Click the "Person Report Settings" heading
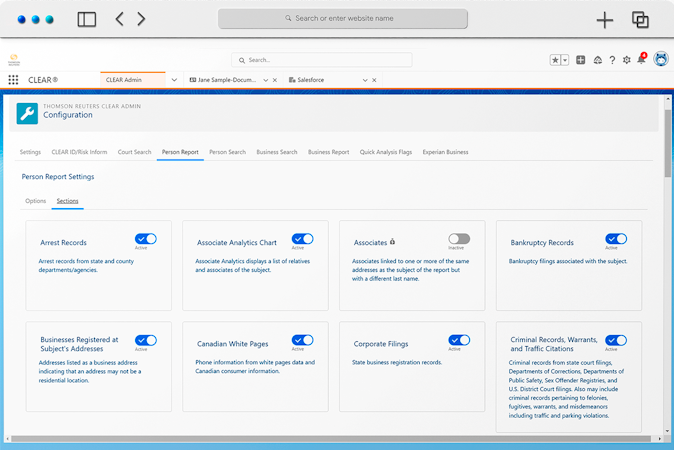This screenshot has width=674, height=450. 58,177
